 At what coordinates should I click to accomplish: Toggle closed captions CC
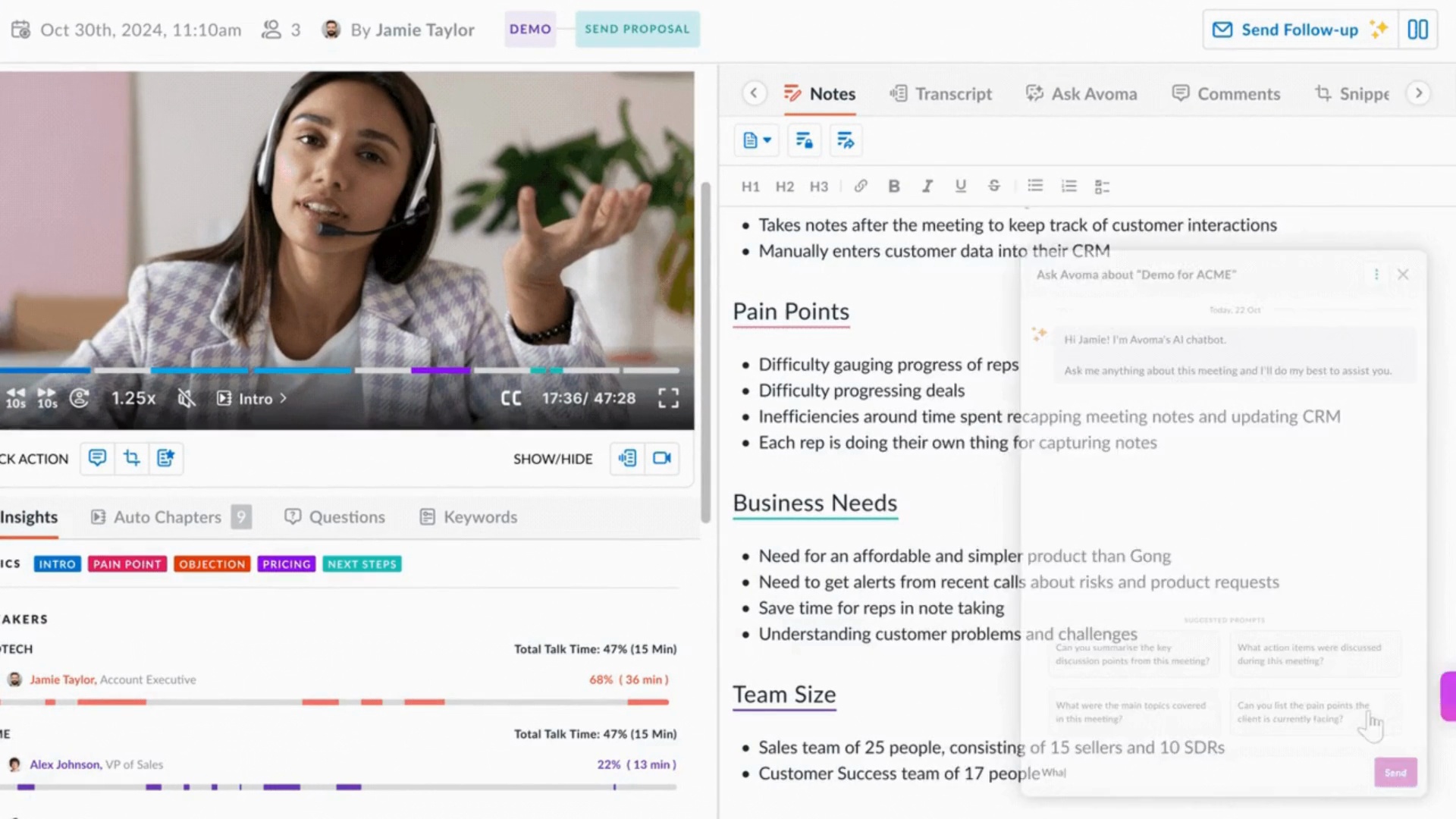[x=510, y=398]
